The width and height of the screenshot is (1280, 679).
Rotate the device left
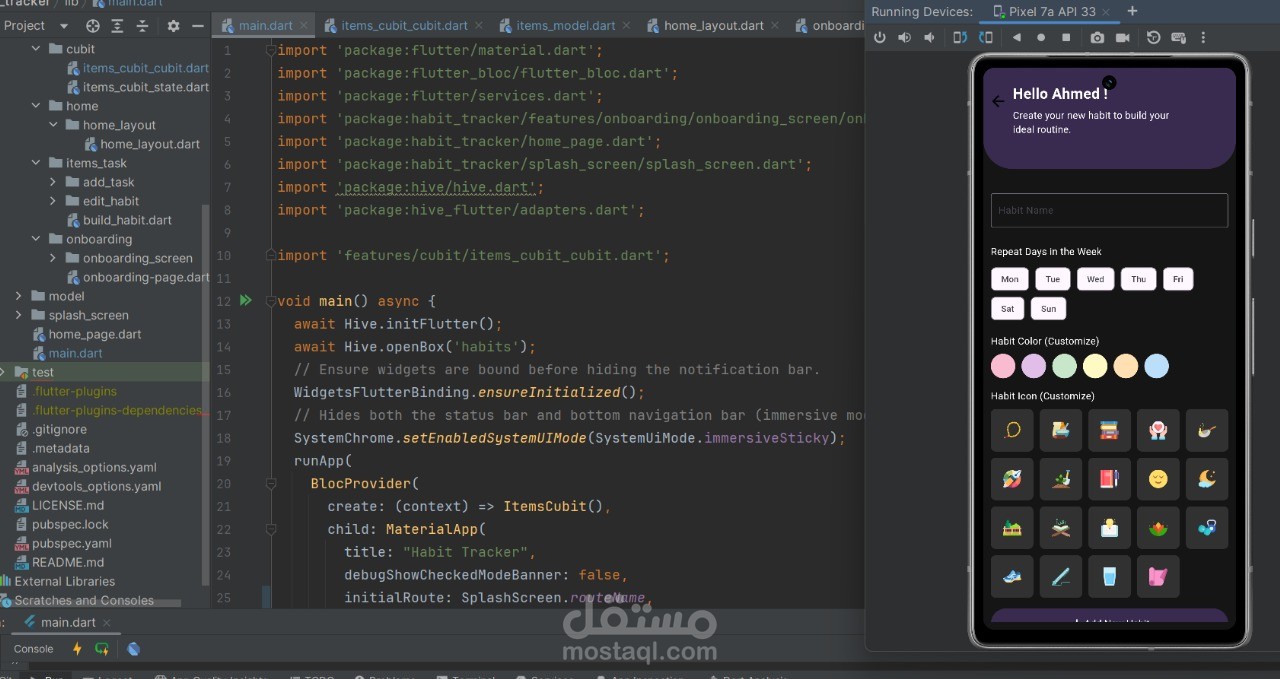pos(960,38)
